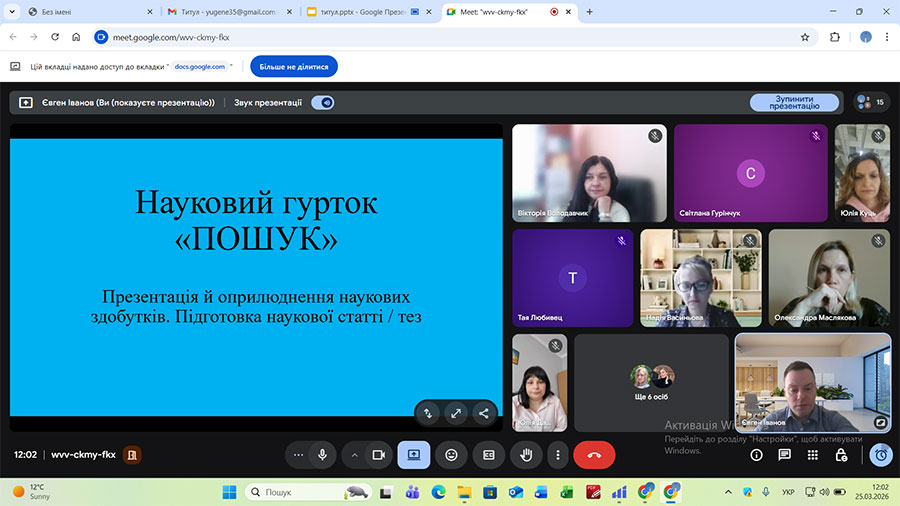The width and height of the screenshot is (900, 506).
Task: Toggle the camera button
Action: [x=379, y=455]
